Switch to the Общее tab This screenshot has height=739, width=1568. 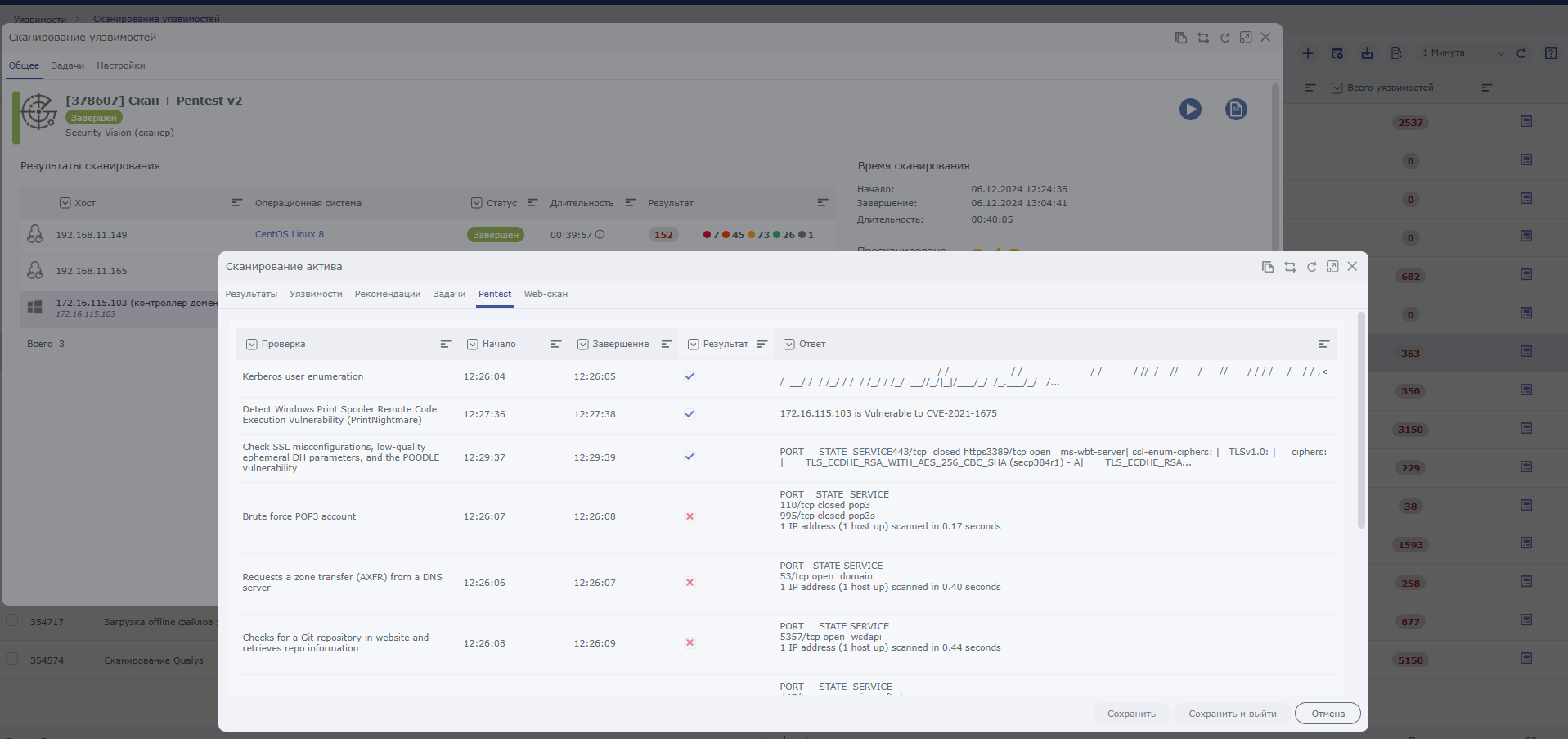[24, 66]
